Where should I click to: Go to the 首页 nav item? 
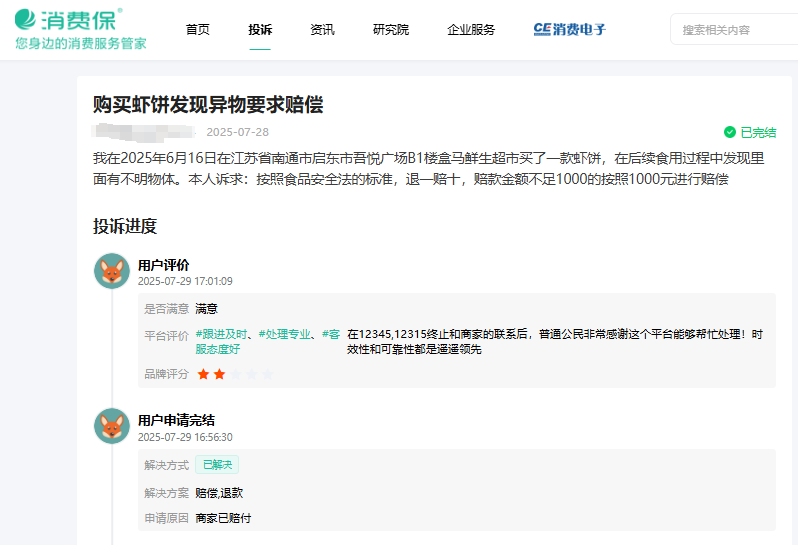tap(198, 30)
